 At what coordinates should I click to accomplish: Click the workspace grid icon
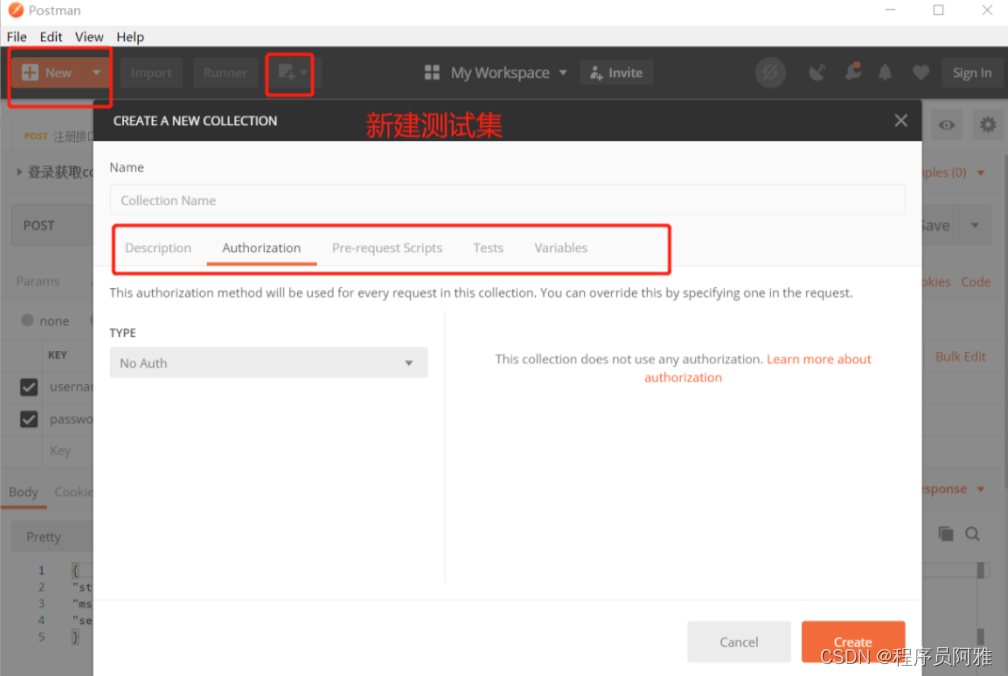tap(432, 73)
